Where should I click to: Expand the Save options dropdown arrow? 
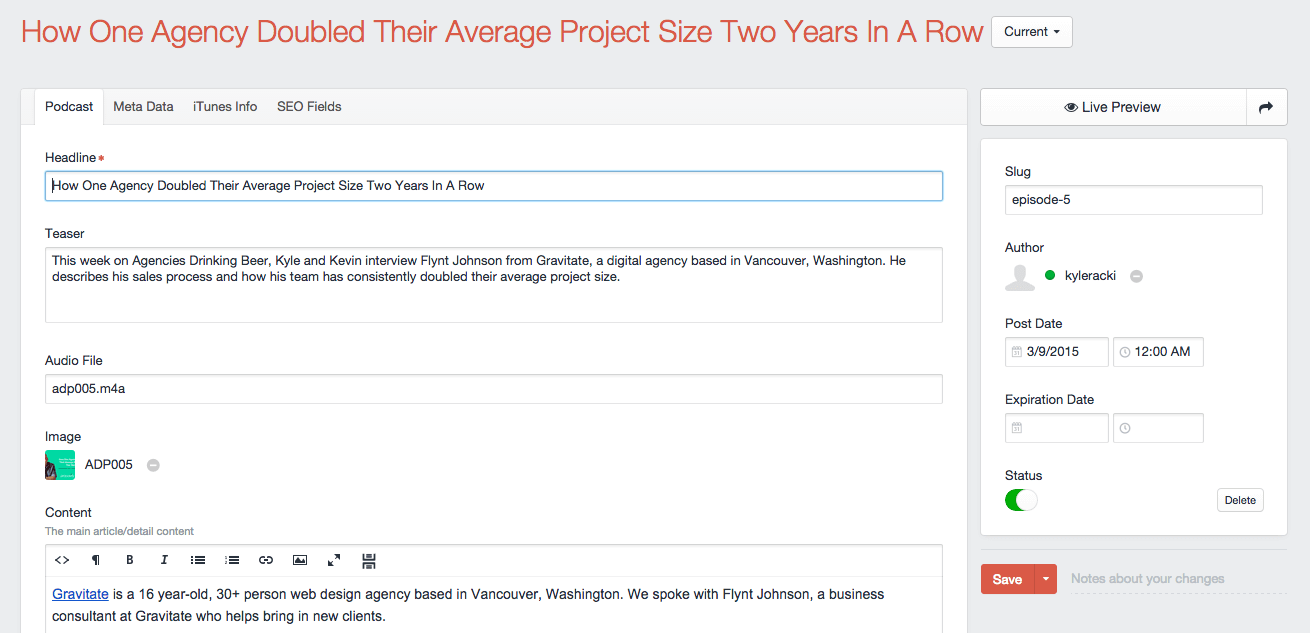click(1046, 579)
